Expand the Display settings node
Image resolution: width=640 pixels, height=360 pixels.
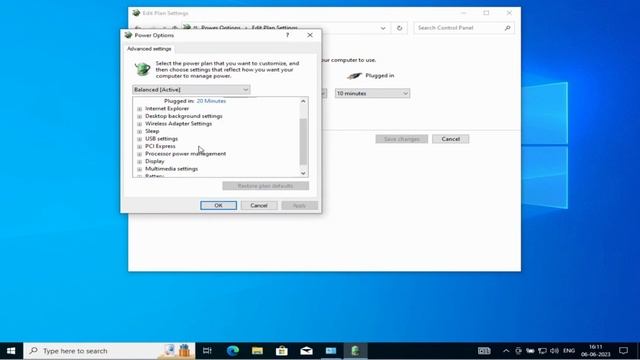pyautogui.click(x=140, y=162)
